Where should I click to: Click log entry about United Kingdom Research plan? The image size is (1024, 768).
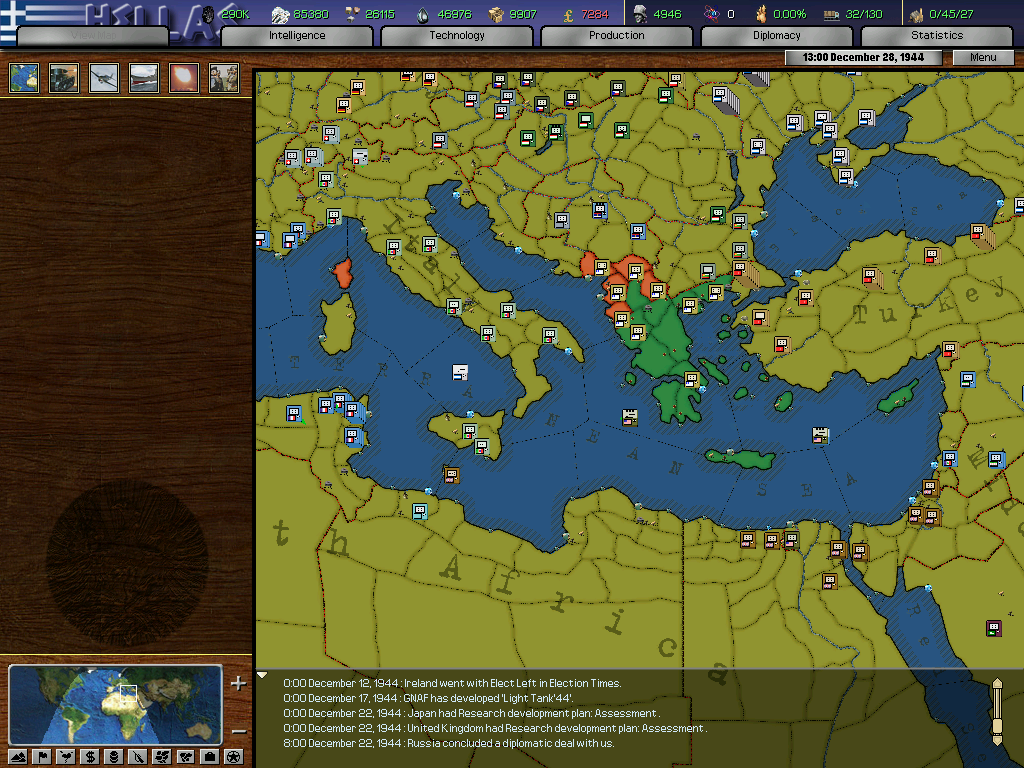(495, 728)
